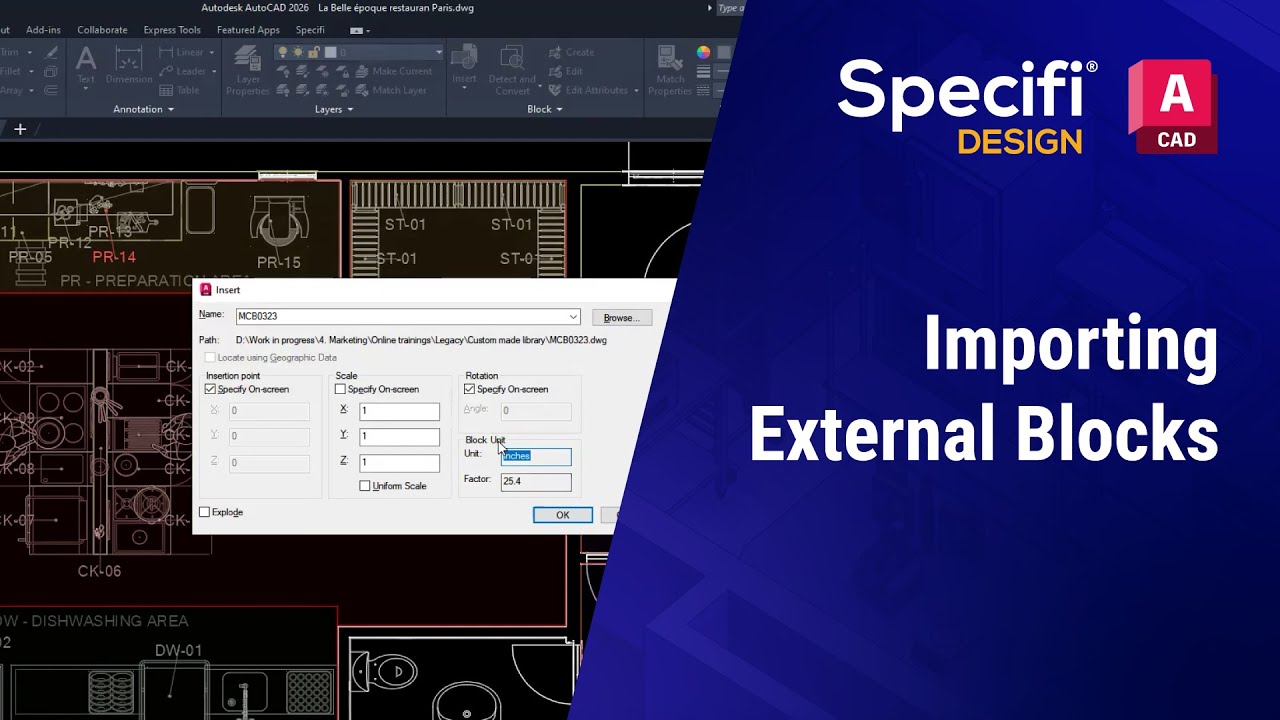Click the block Edit tool

pyautogui.click(x=566, y=71)
